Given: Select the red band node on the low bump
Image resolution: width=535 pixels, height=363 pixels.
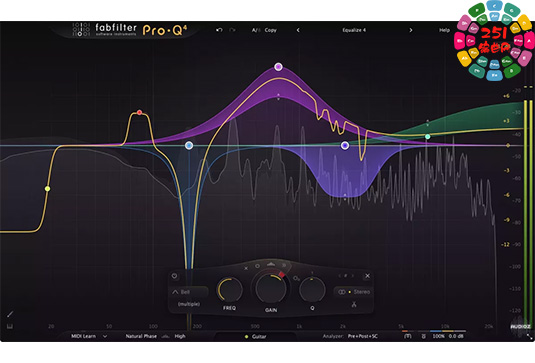Looking at the screenshot, I should coord(139,112).
